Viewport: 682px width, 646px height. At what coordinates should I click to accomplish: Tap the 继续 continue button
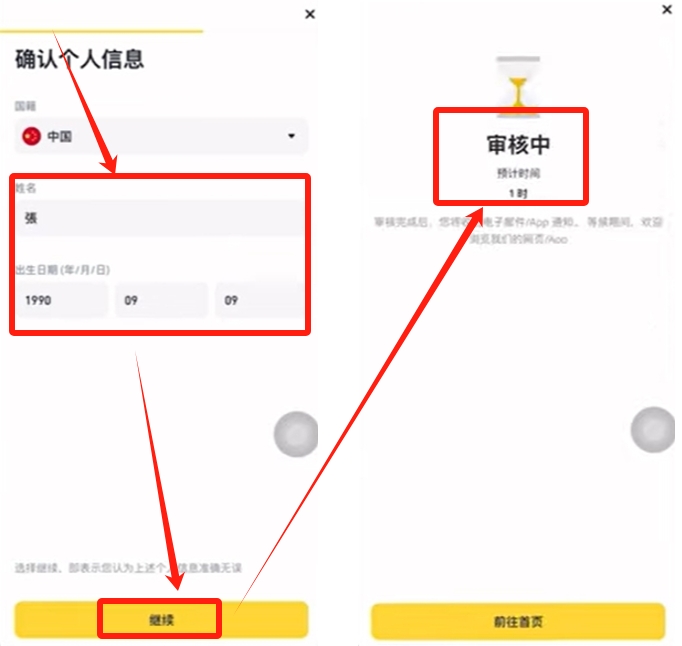click(x=161, y=619)
